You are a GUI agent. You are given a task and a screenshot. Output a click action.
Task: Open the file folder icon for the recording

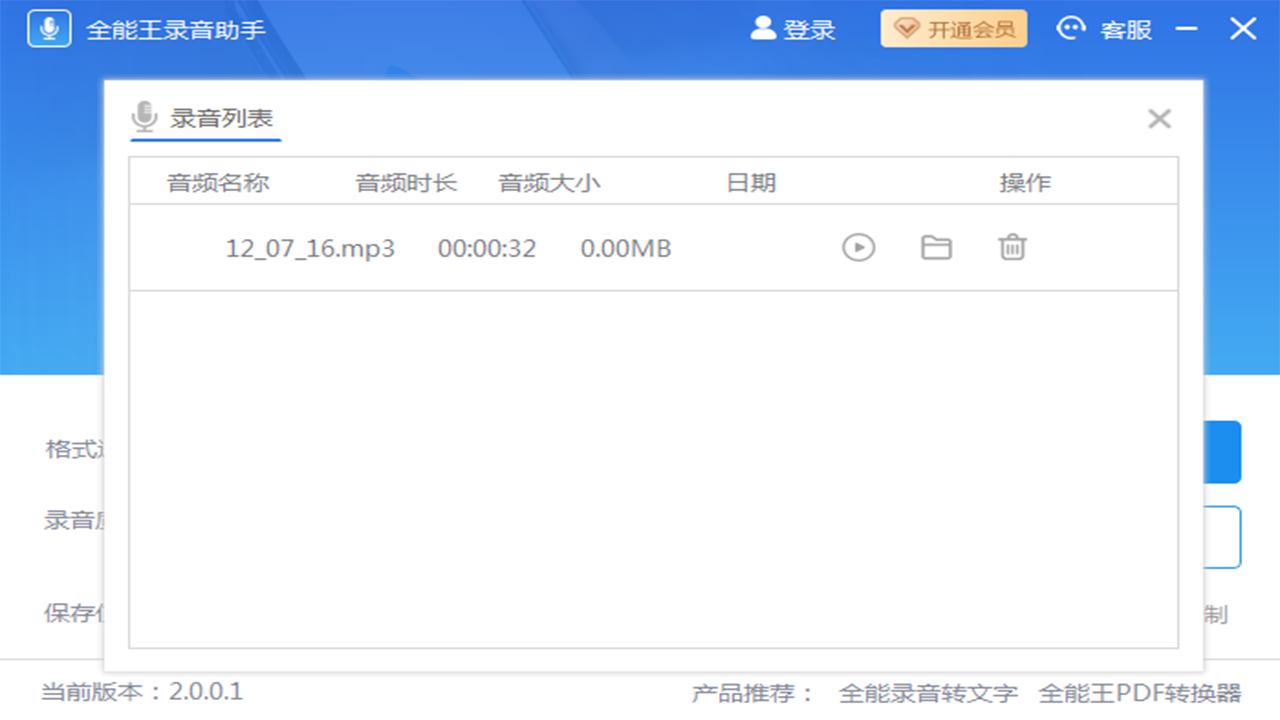pyautogui.click(x=935, y=247)
